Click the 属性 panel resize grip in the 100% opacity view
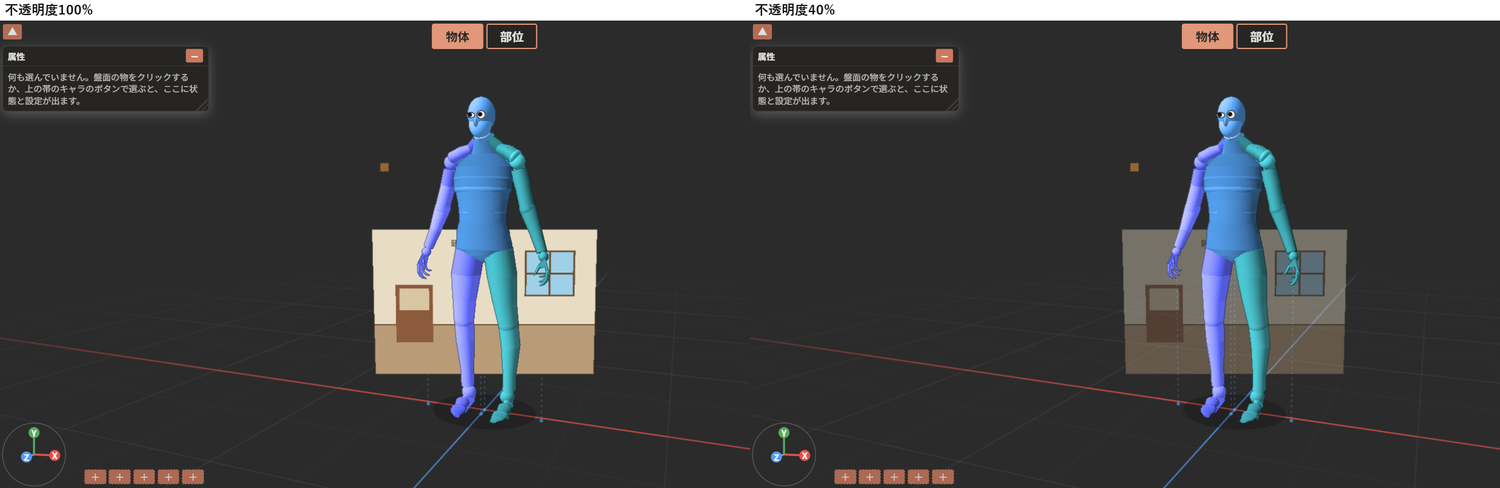The image size is (1500, 488). [x=203, y=104]
